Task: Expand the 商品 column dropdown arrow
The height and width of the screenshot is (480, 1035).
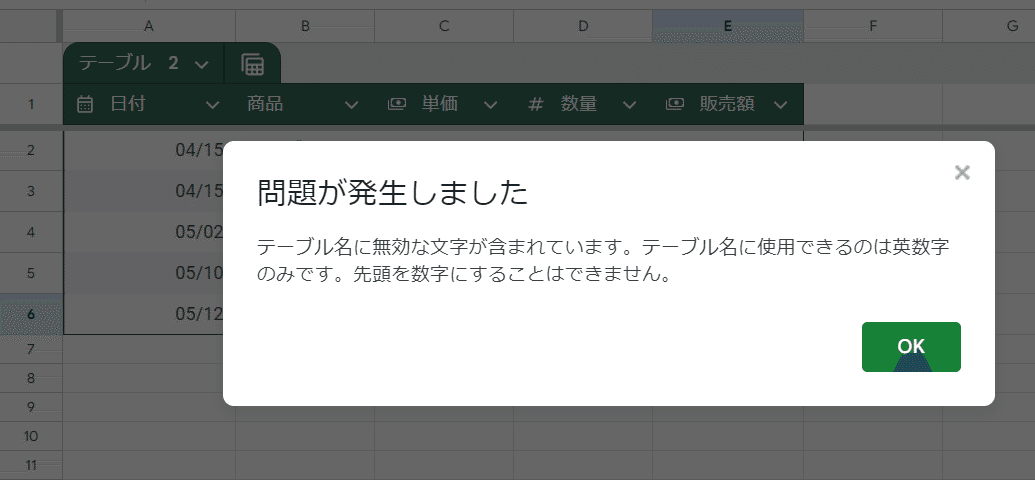Action: point(352,104)
